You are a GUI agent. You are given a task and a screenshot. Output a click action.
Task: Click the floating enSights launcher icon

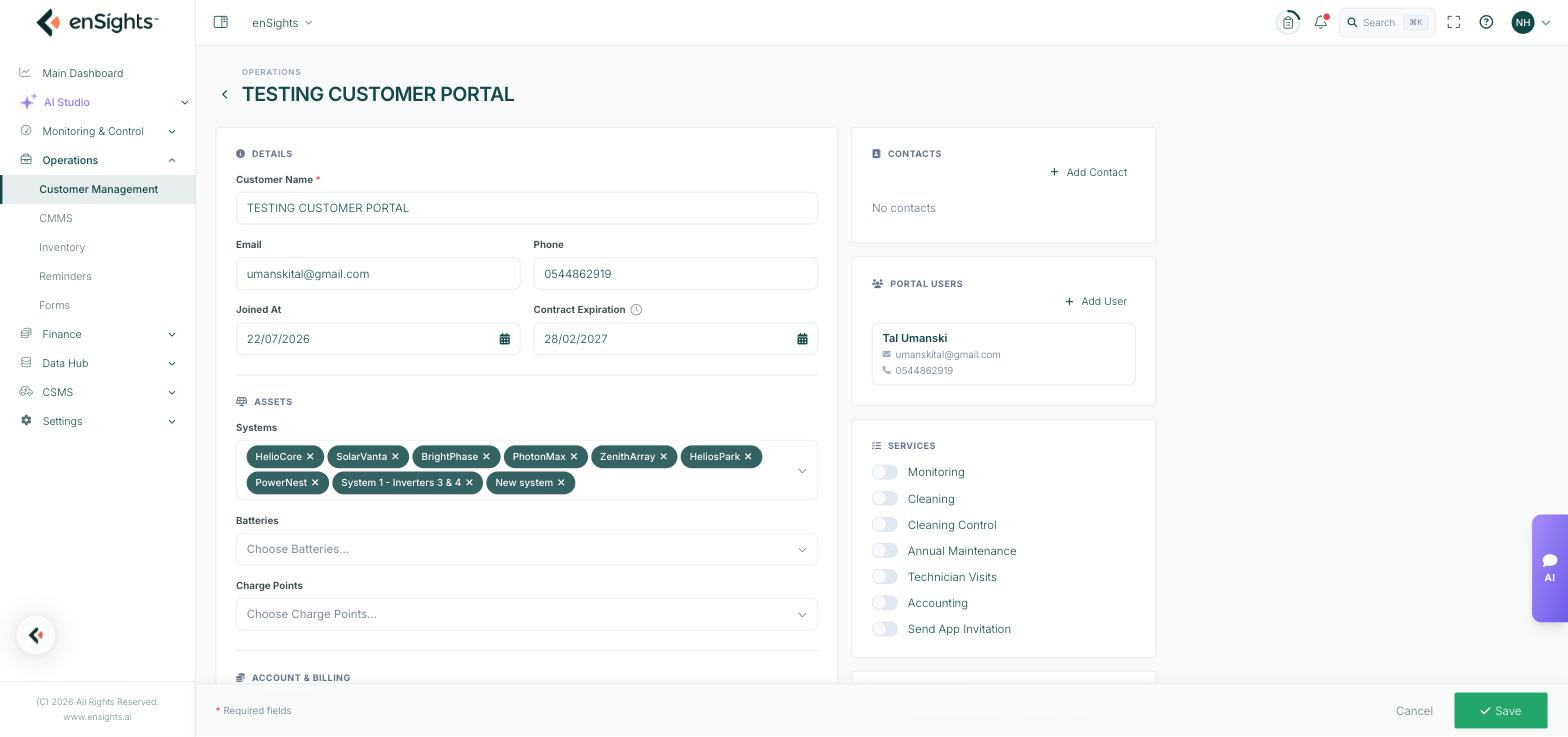pyautogui.click(x=36, y=636)
